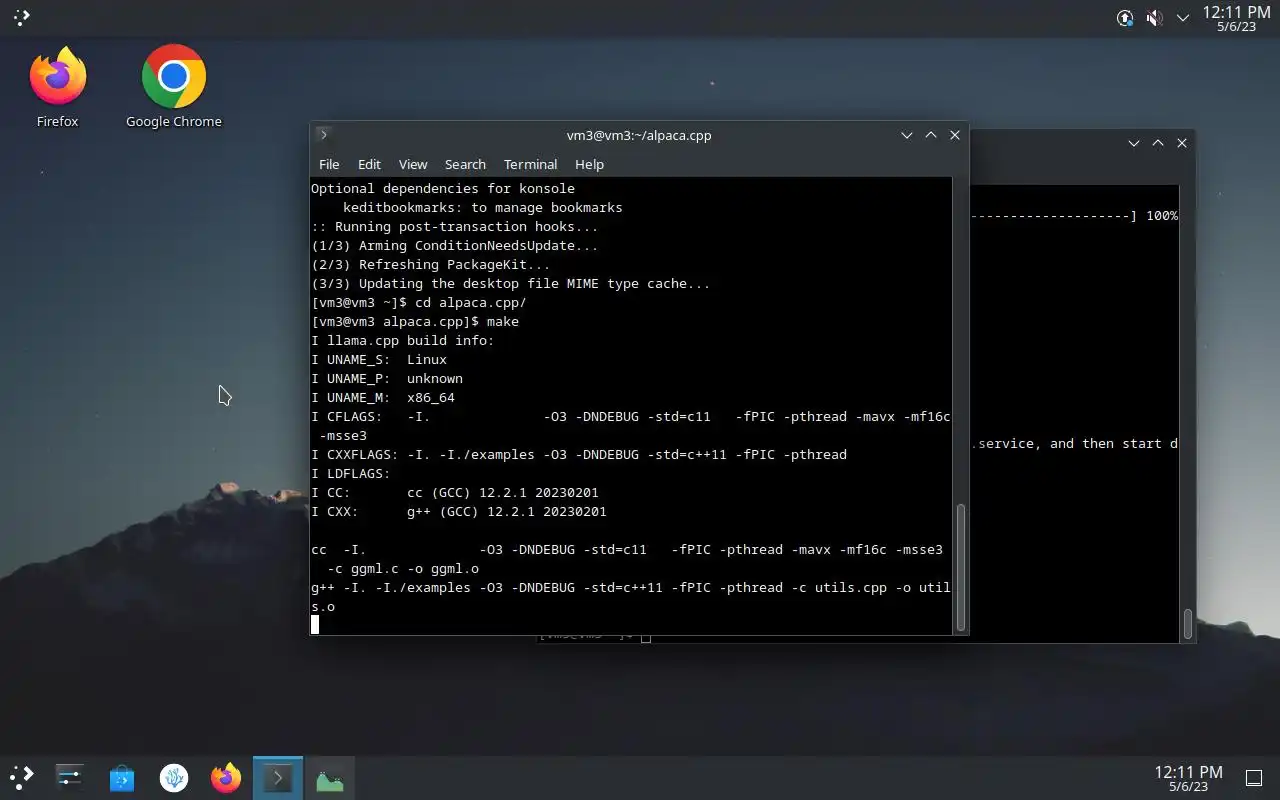Click '(1/3) Arming ConditionNeedsUpdate...' line
The height and width of the screenshot is (800, 1280).
point(455,246)
